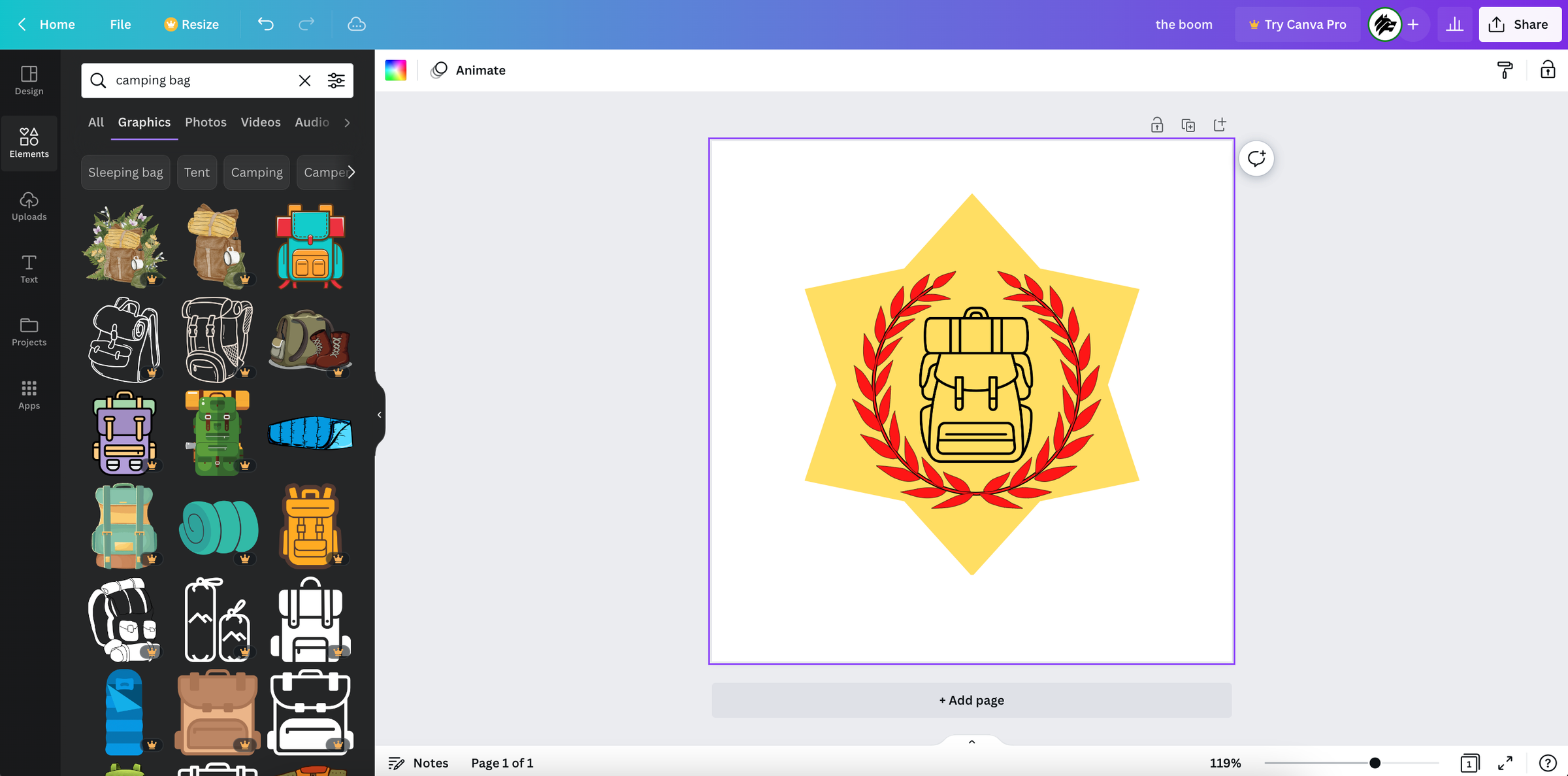Open the background color picker swatch
Screen dimensions: 1568x776
click(395, 70)
